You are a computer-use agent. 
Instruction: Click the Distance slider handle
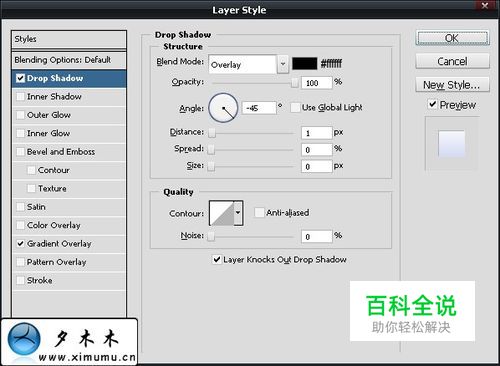click(x=212, y=133)
